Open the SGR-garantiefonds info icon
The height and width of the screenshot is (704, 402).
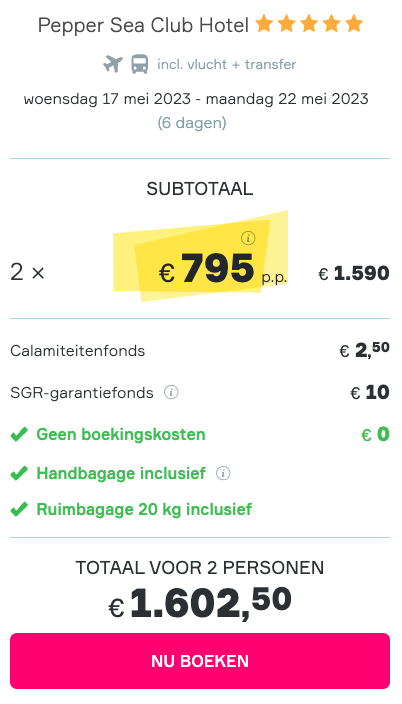pyautogui.click(x=171, y=392)
